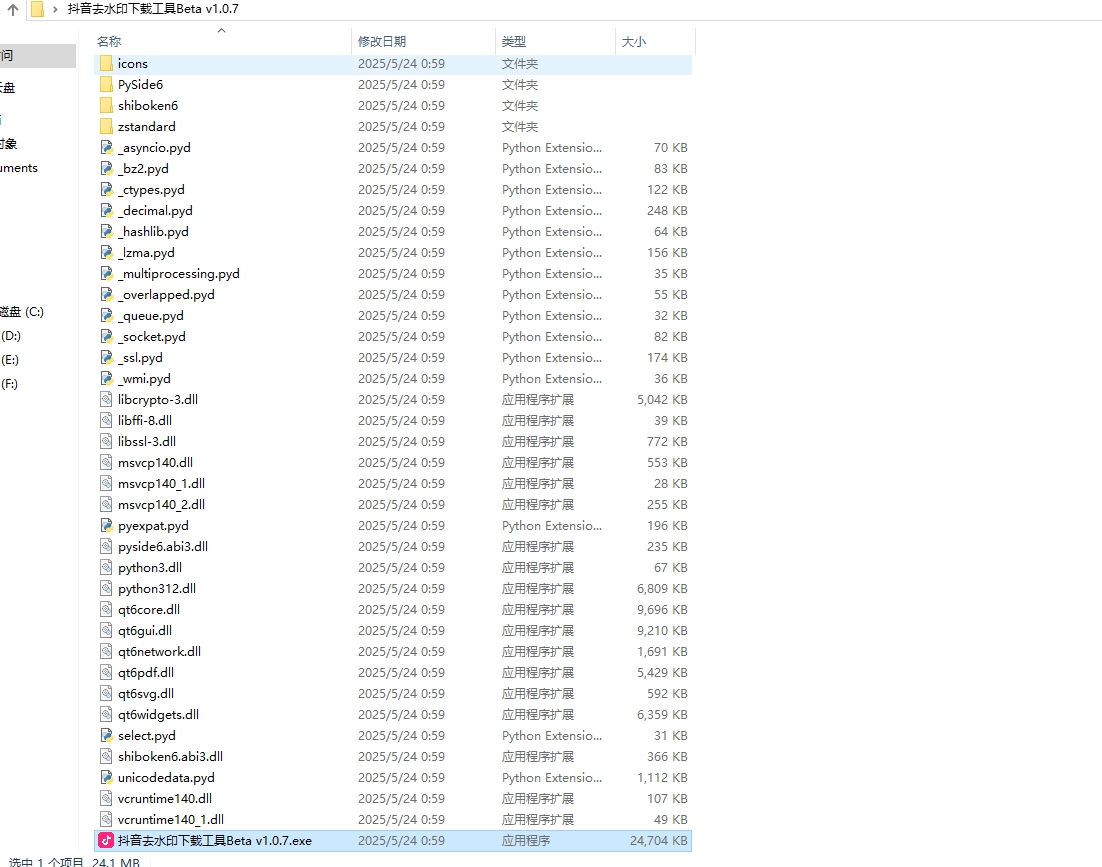The height and width of the screenshot is (867, 1102).
Task: Click the PySide6 folder icon
Action: tap(106, 84)
